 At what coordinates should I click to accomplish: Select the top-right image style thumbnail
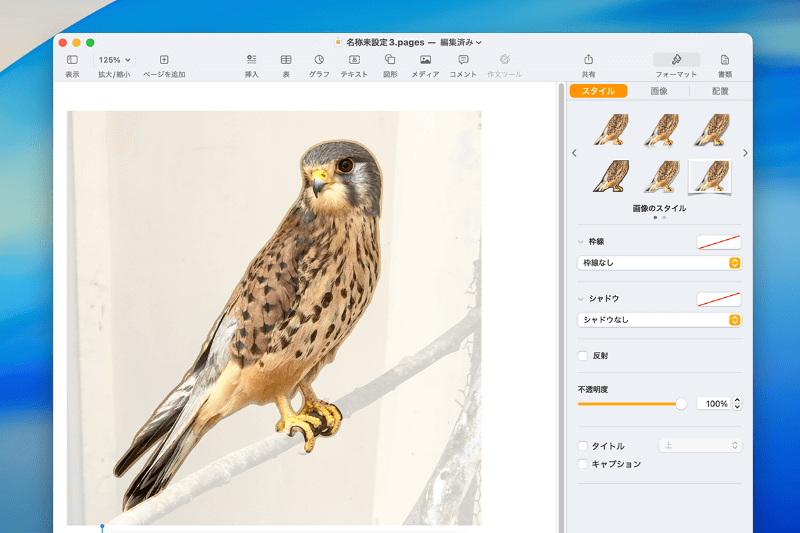coord(711,130)
